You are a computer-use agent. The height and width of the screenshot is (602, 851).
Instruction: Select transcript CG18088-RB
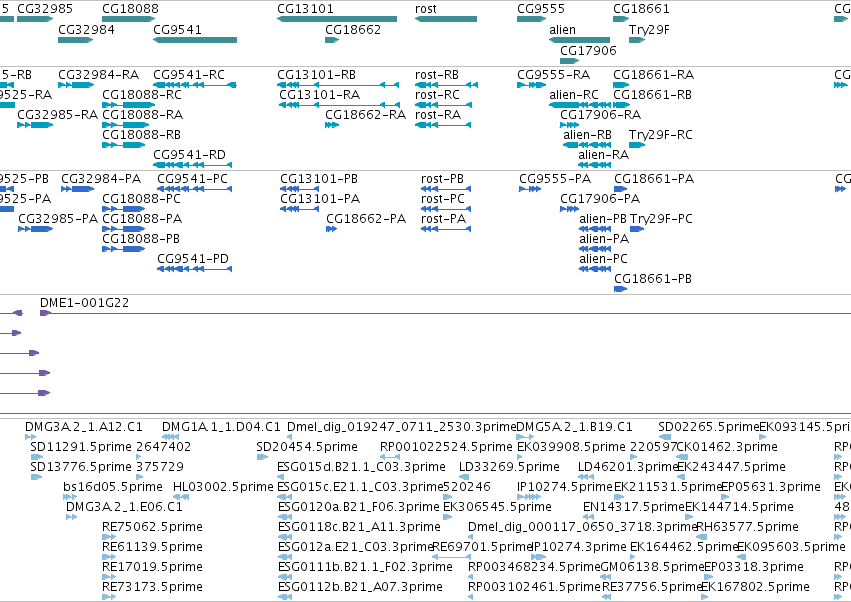[x=126, y=145]
